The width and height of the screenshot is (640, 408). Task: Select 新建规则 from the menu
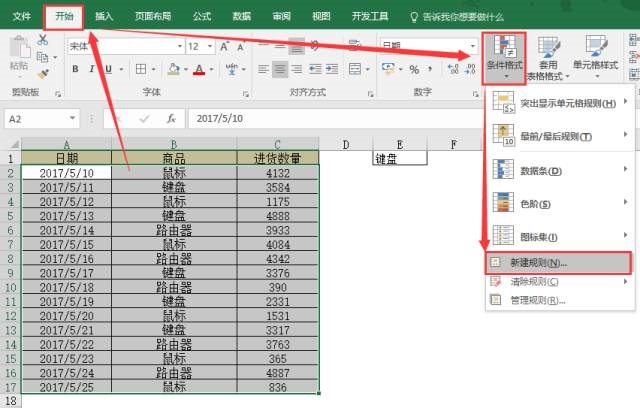[x=538, y=262]
